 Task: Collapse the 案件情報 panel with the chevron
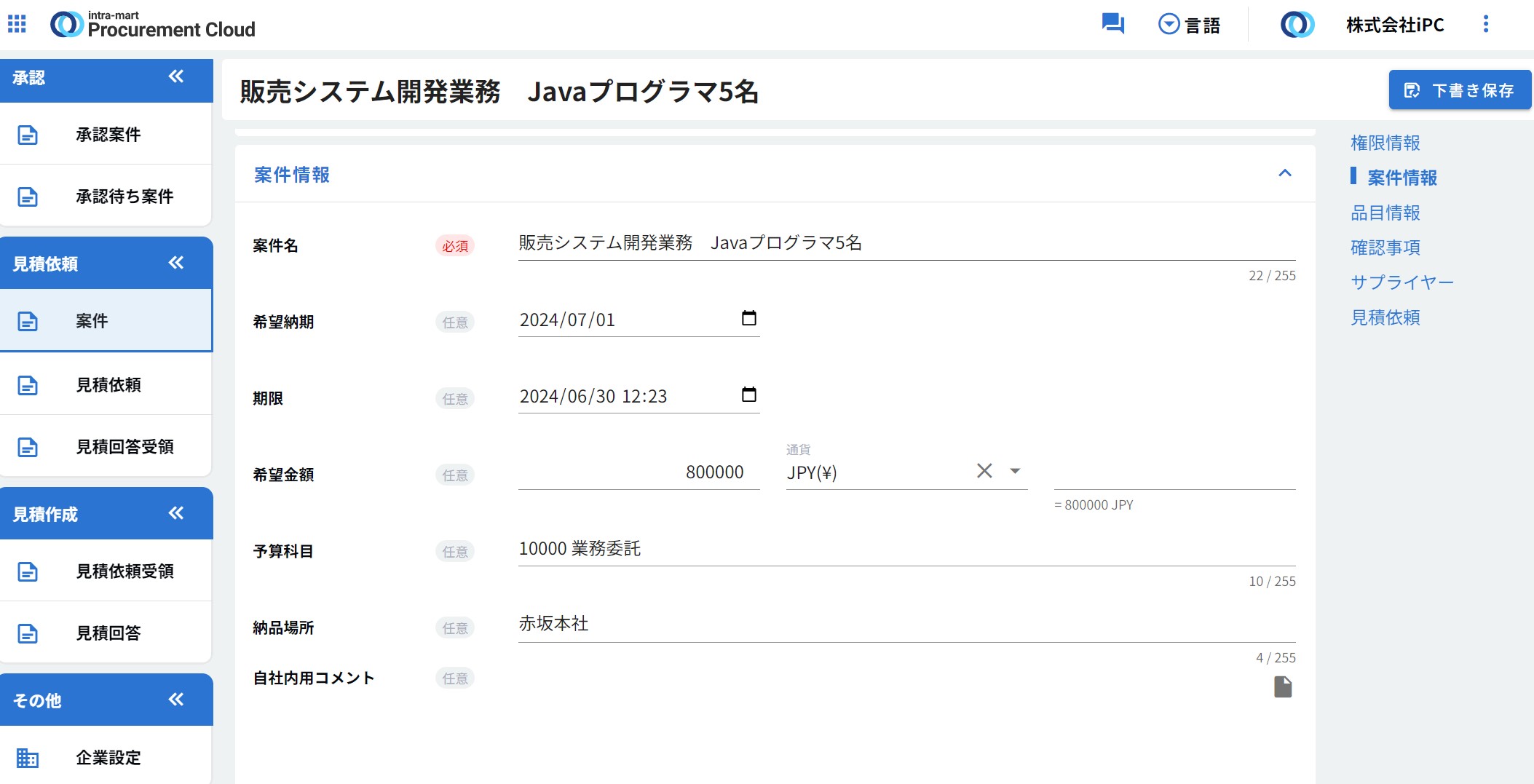1285,173
